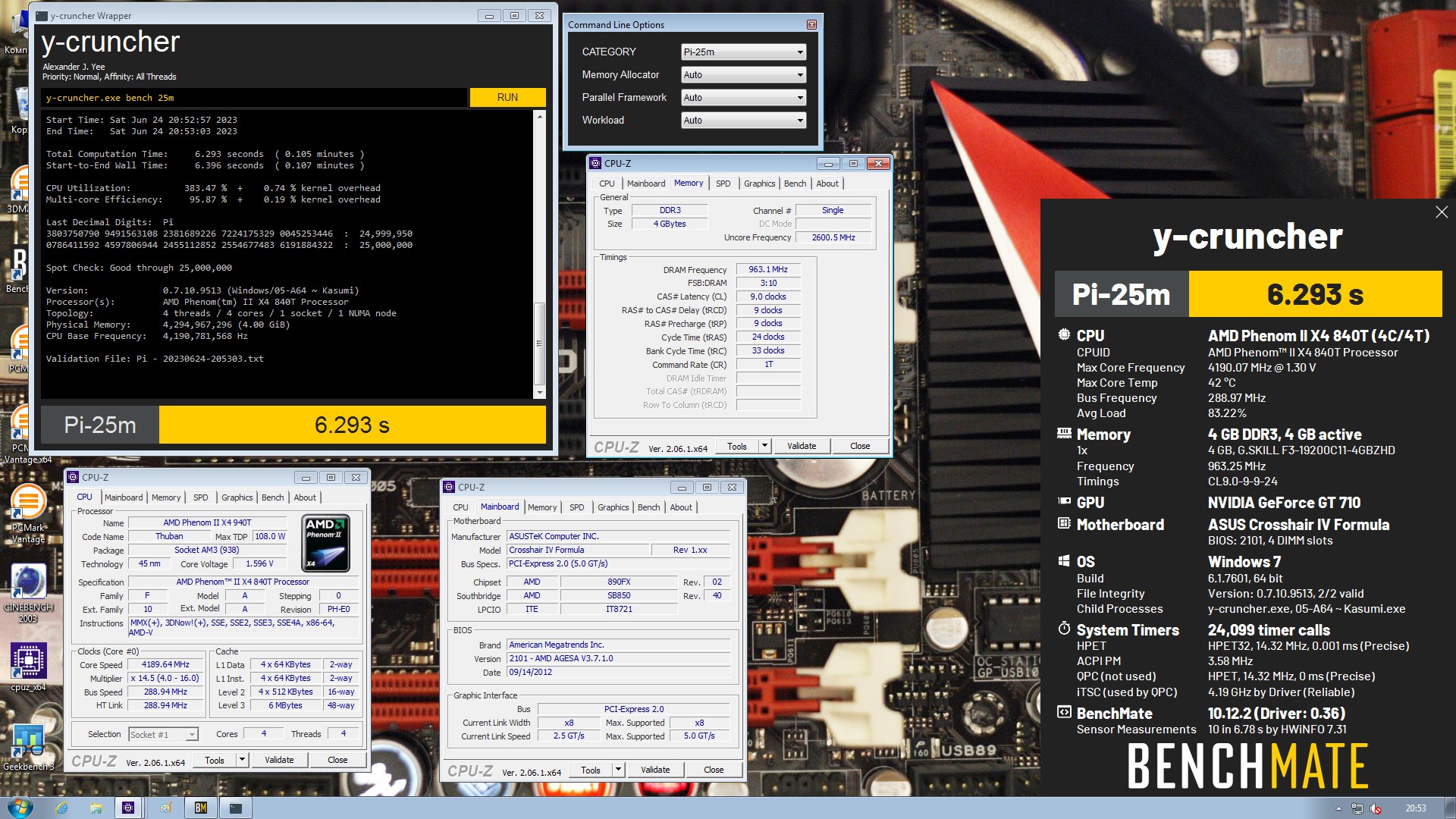Click the y-cruncher Wrapper title bar icon

(x=42, y=16)
